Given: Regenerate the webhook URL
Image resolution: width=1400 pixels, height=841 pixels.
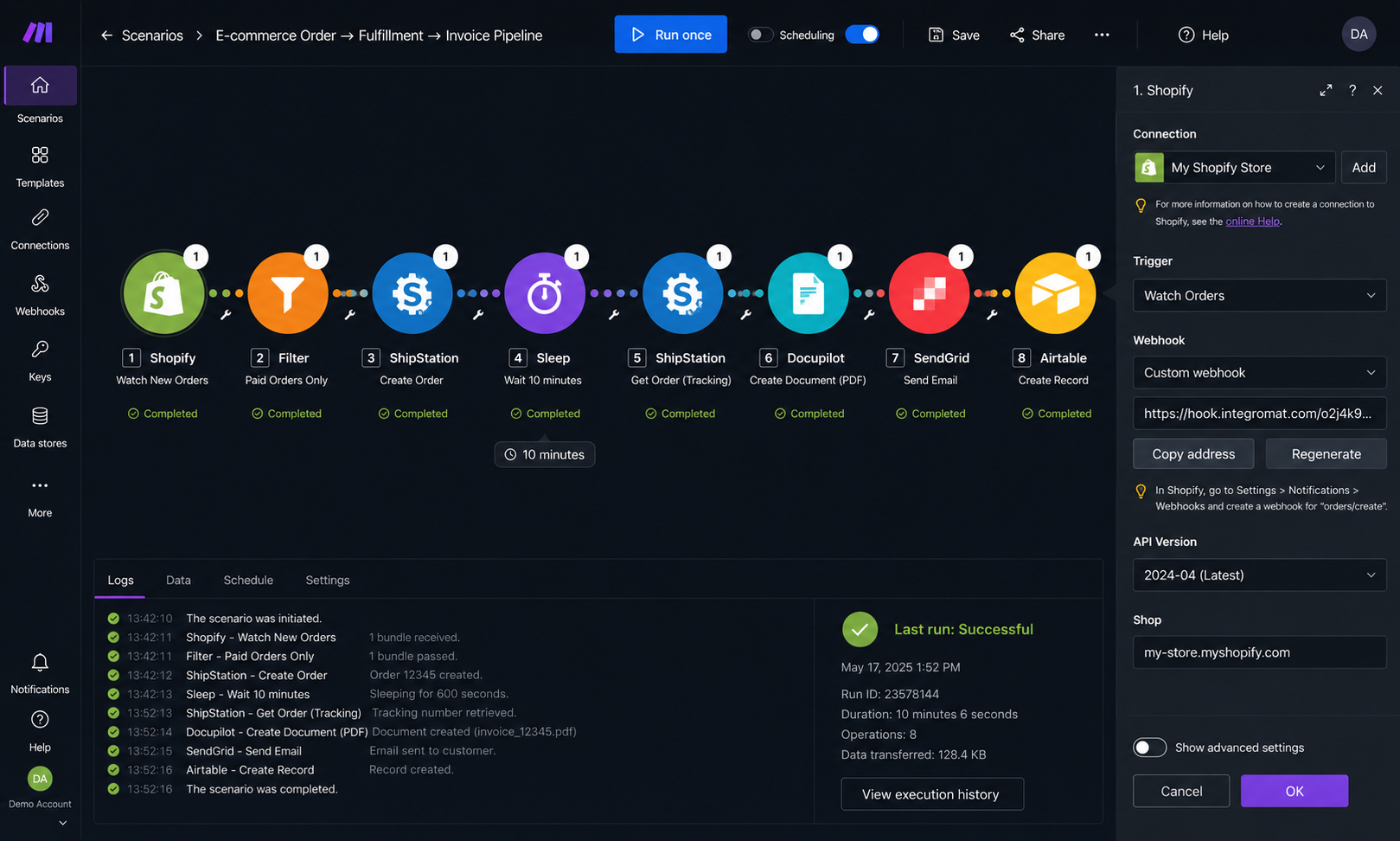Looking at the screenshot, I should [x=1326, y=454].
